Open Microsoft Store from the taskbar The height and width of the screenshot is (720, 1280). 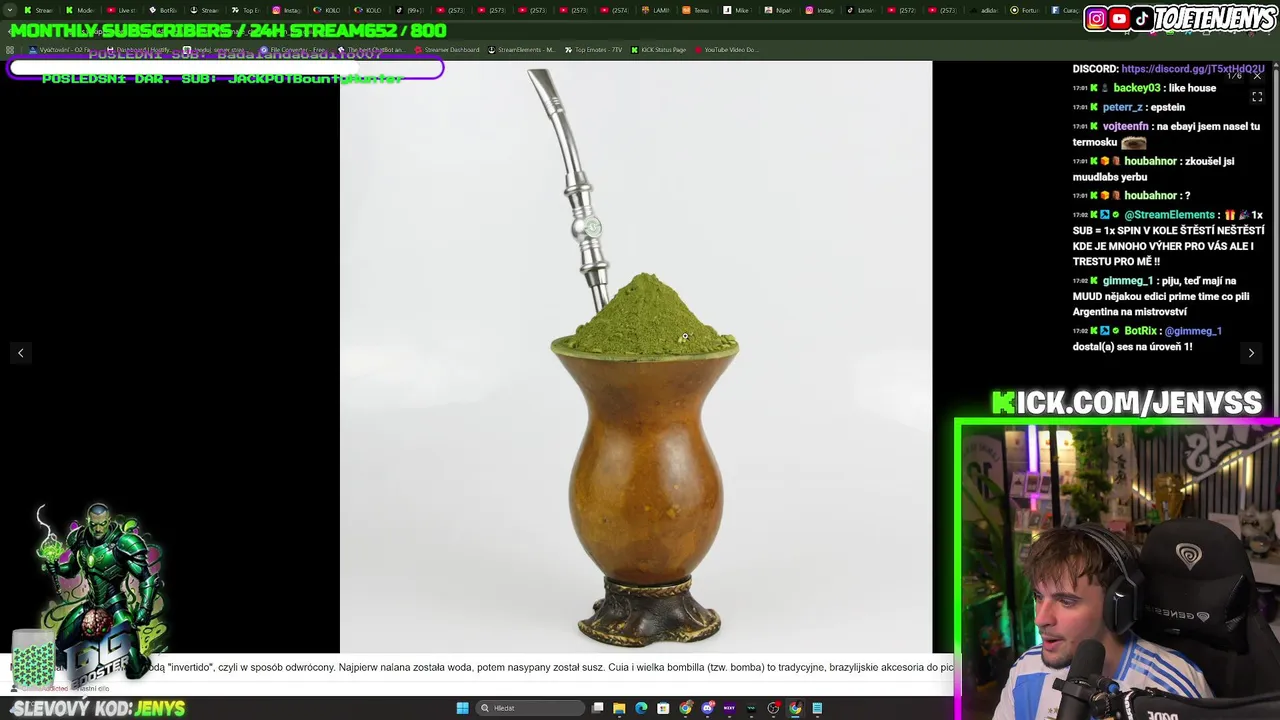coord(663,708)
